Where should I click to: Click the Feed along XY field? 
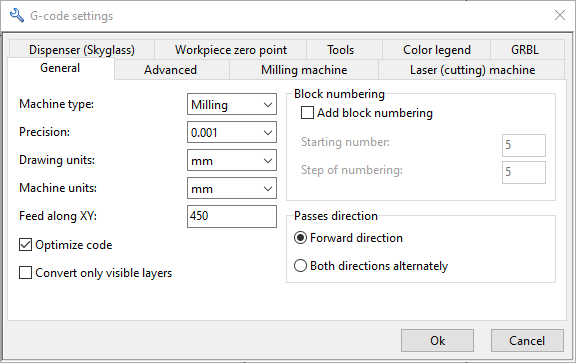click(x=232, y=216)
